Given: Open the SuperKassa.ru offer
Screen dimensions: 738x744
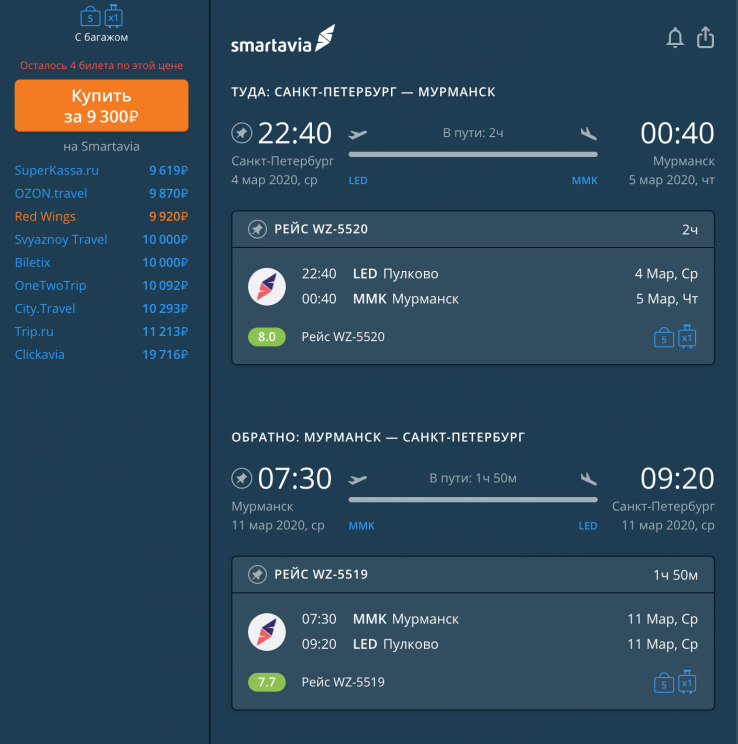Looking at the screenshot, I should [x=102, y=170].
